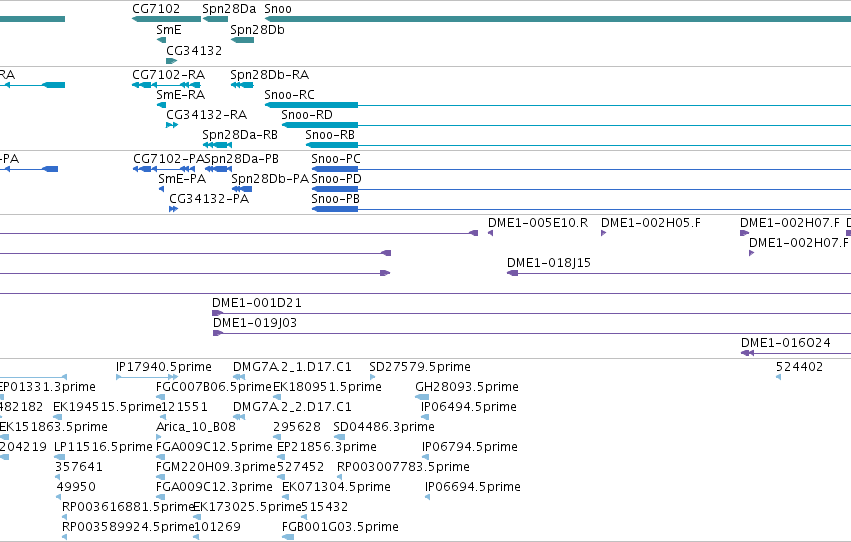Click the GH28093.5prime EST label
The height and width of the screenshot is (542, 851).
click(467, 387)
